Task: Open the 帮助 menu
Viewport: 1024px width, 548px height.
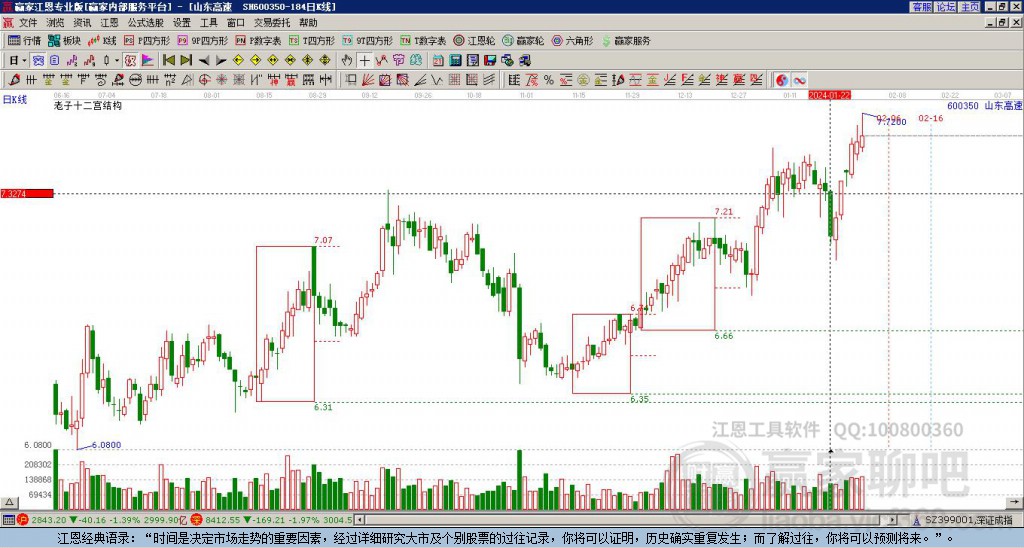Action: (308, 23)
